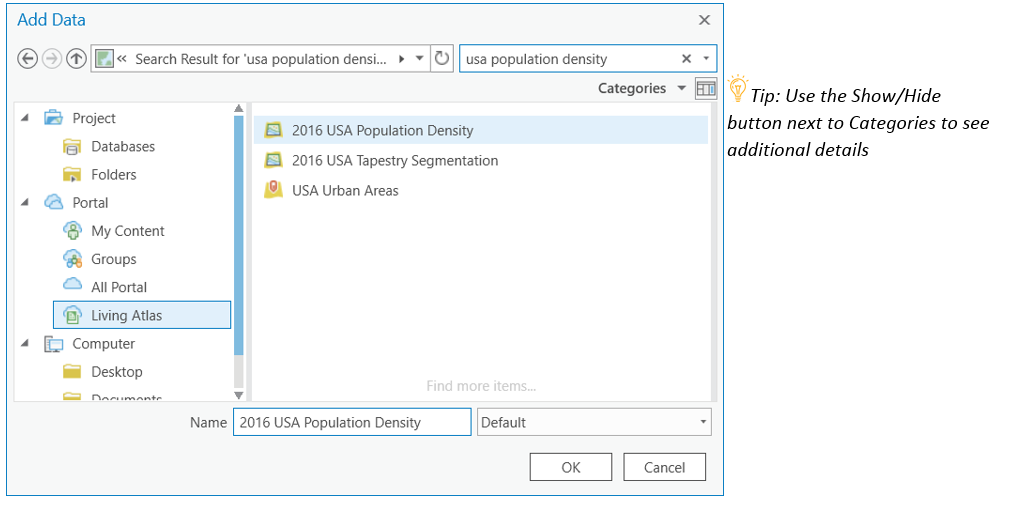Collapse the Portal tree node
1026x509 pixels.
click(x=25, y=203)
